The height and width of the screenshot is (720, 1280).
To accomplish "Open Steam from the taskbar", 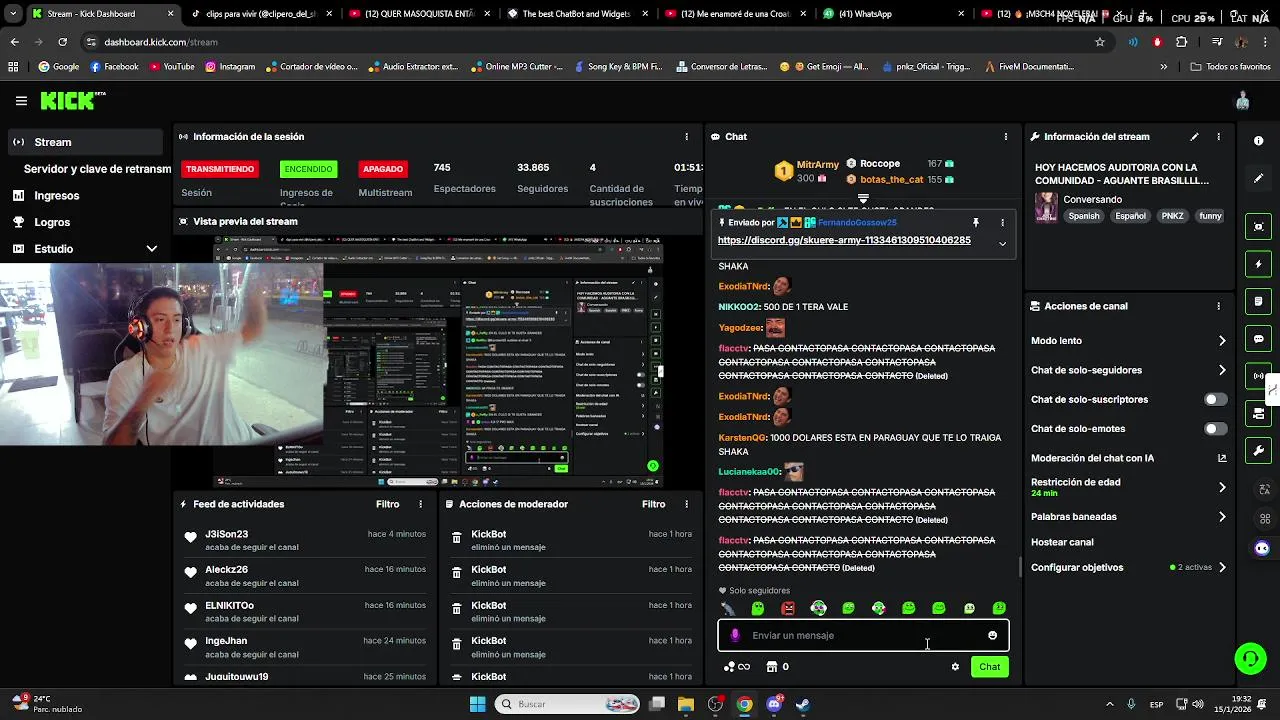I will [802, 704].
